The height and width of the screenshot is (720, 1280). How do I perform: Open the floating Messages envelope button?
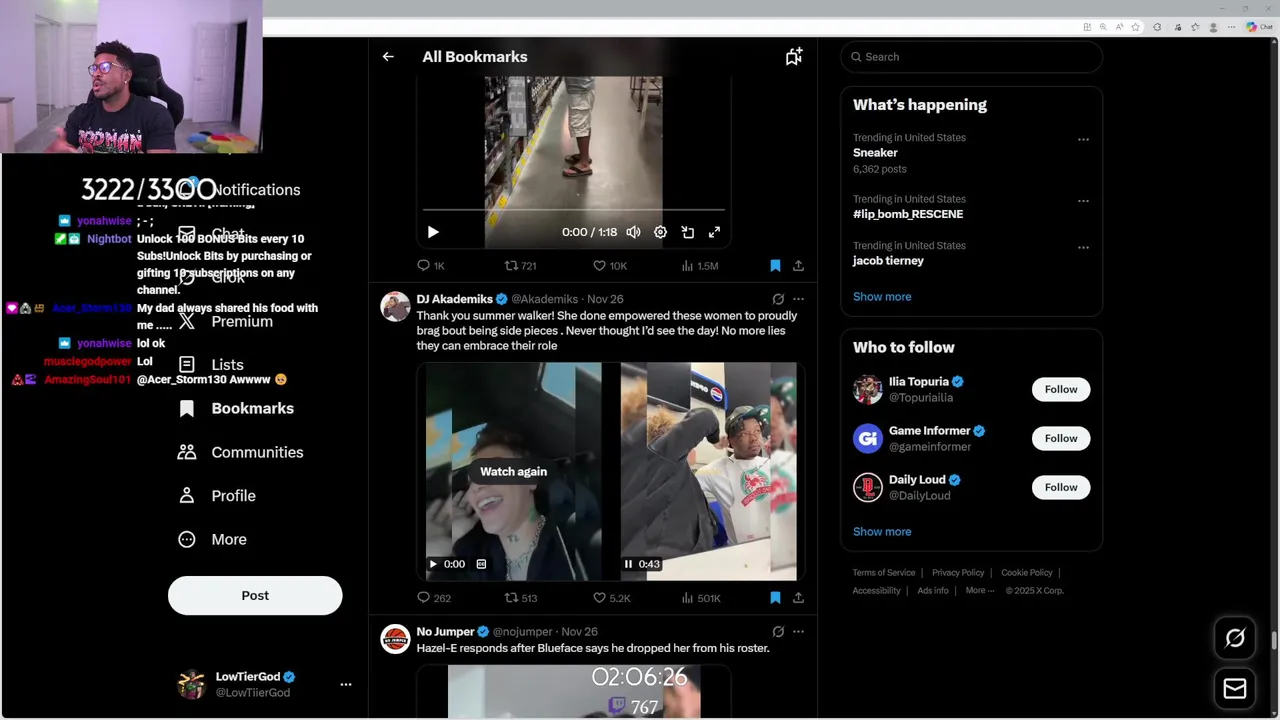(x=1235, y=688)
